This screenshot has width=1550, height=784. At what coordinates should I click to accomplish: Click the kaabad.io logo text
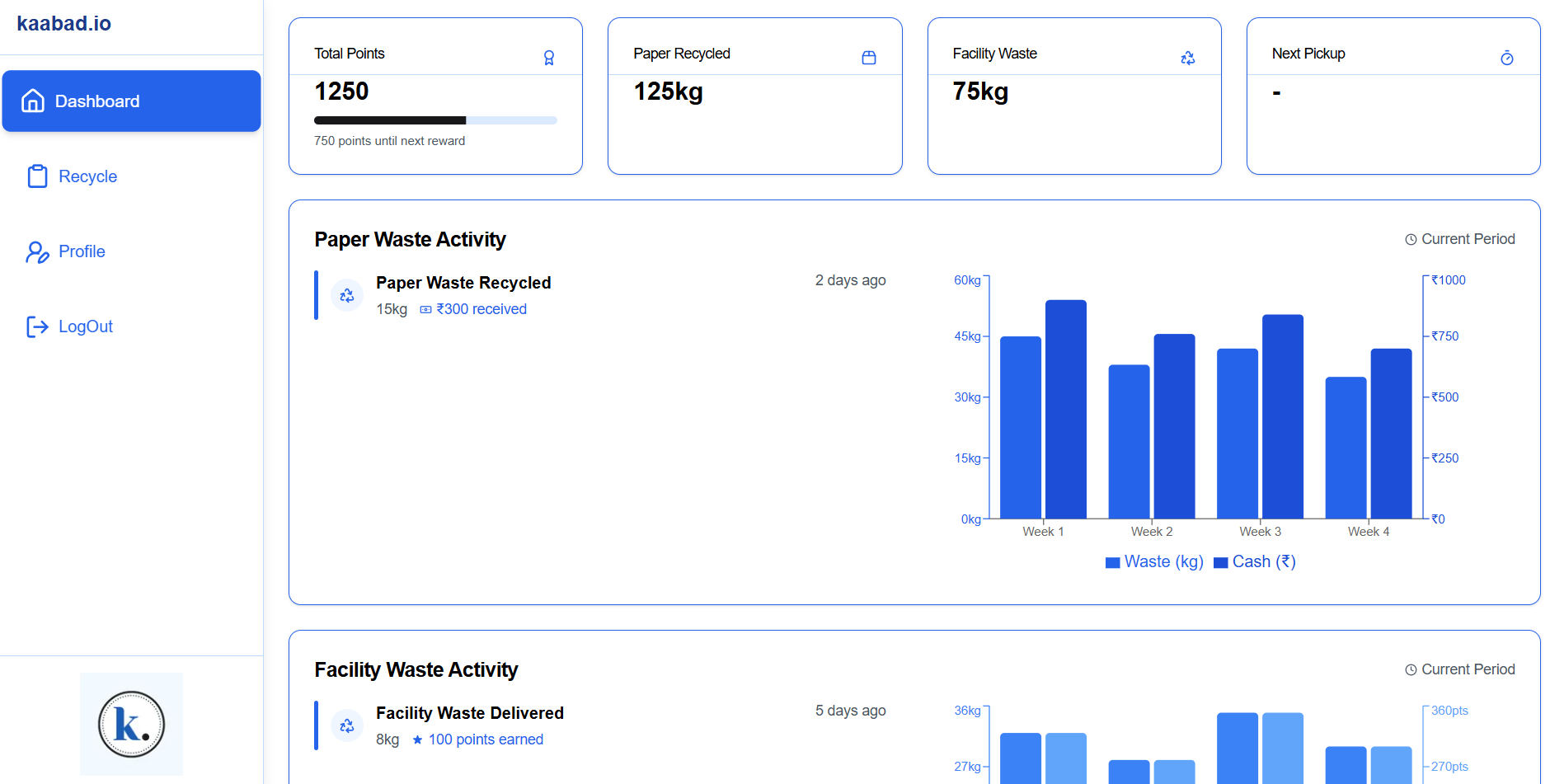pyautogui.click(x=64, y=23)
